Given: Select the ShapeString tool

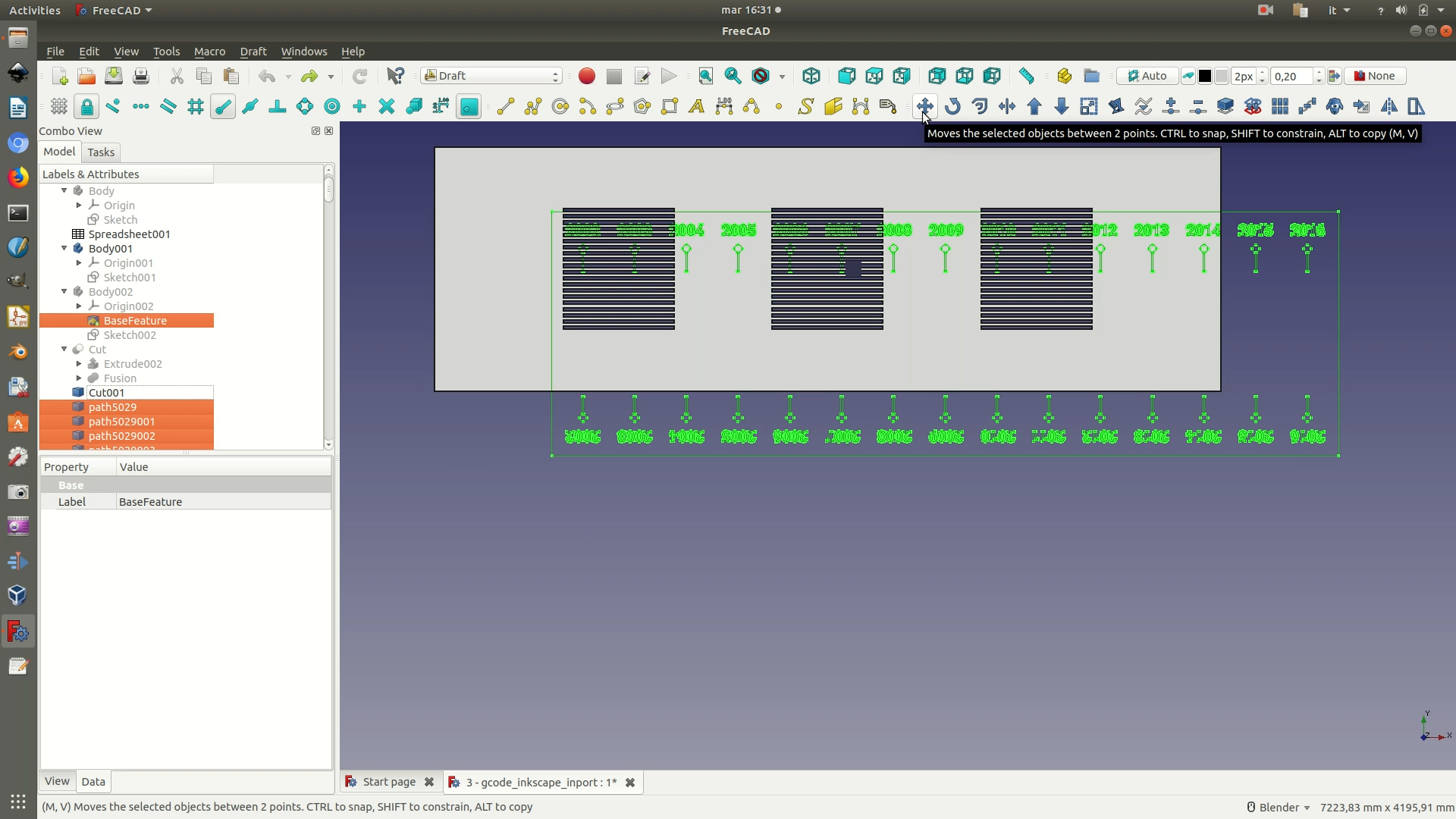Looking at the screenshot, I should click(x=806, y=107).
